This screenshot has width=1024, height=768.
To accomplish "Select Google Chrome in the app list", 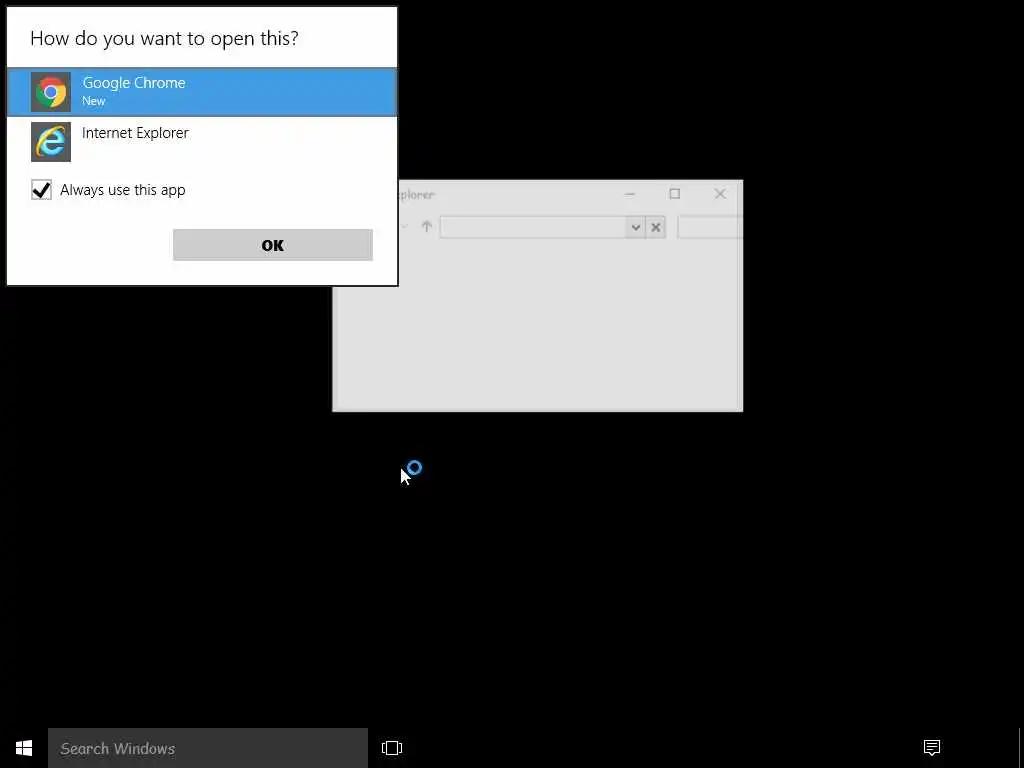I will click(x=202, y=92).
